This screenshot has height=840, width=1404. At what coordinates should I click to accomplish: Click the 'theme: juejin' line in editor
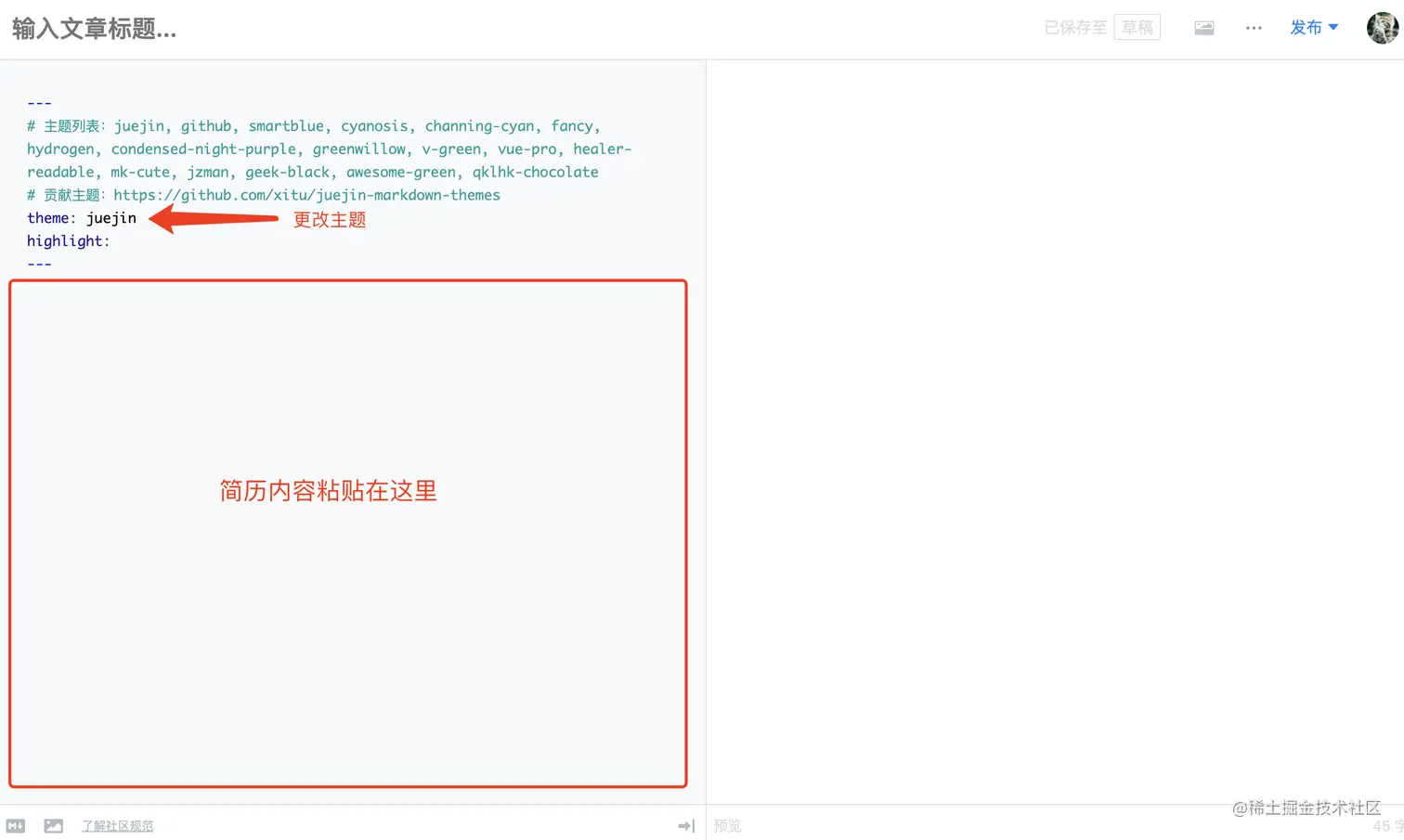pos(82,218)
